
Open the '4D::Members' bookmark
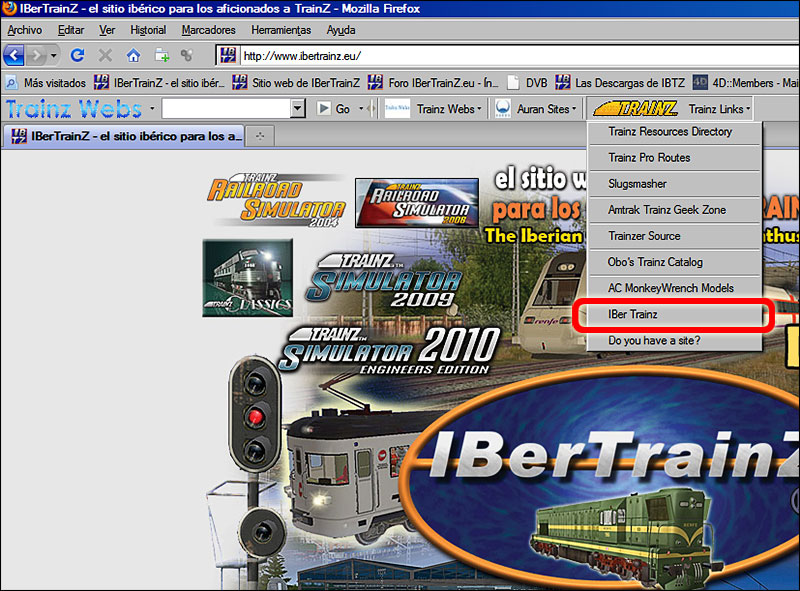coord(745,83)
